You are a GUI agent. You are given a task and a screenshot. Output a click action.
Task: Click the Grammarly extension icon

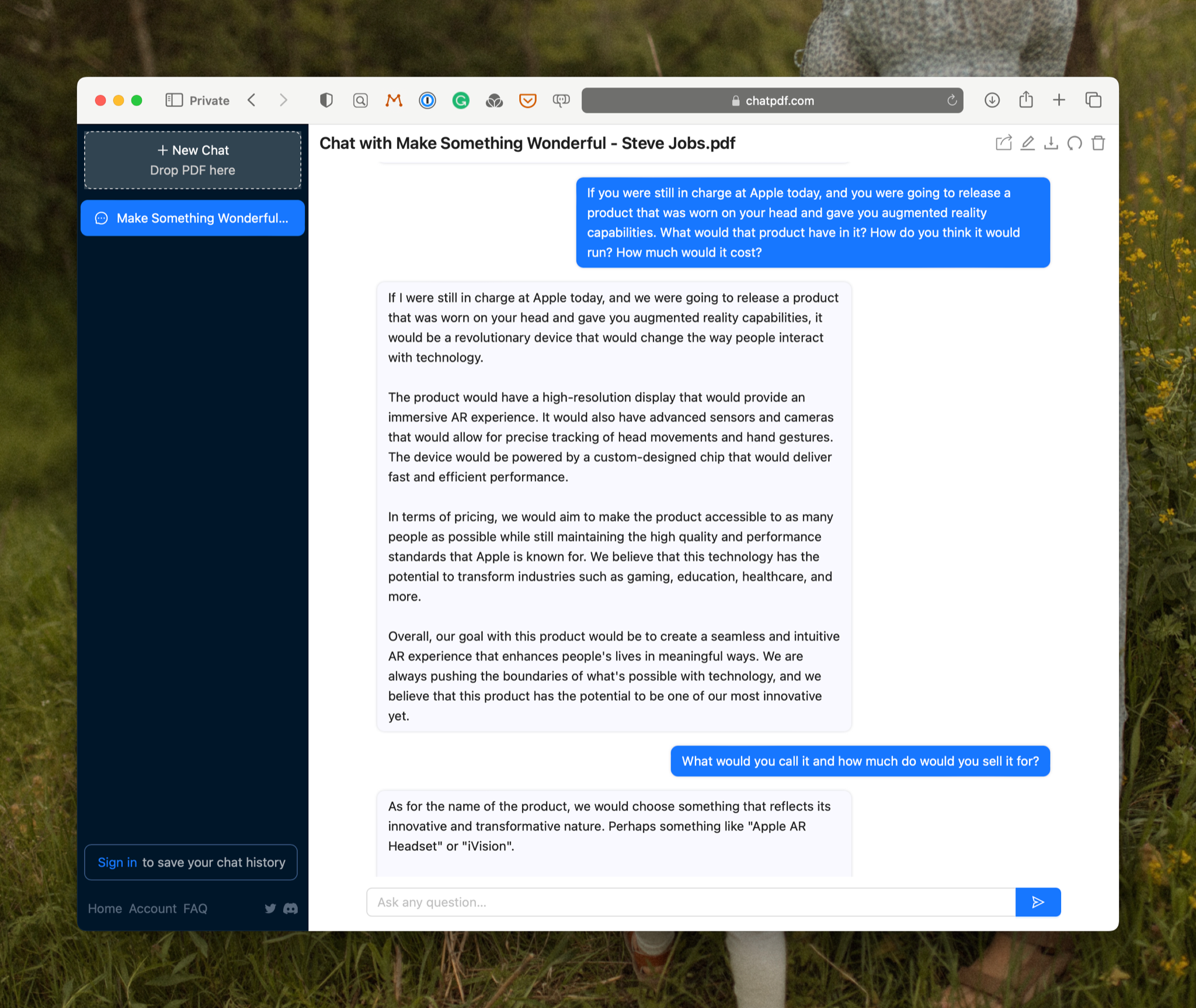461,100
